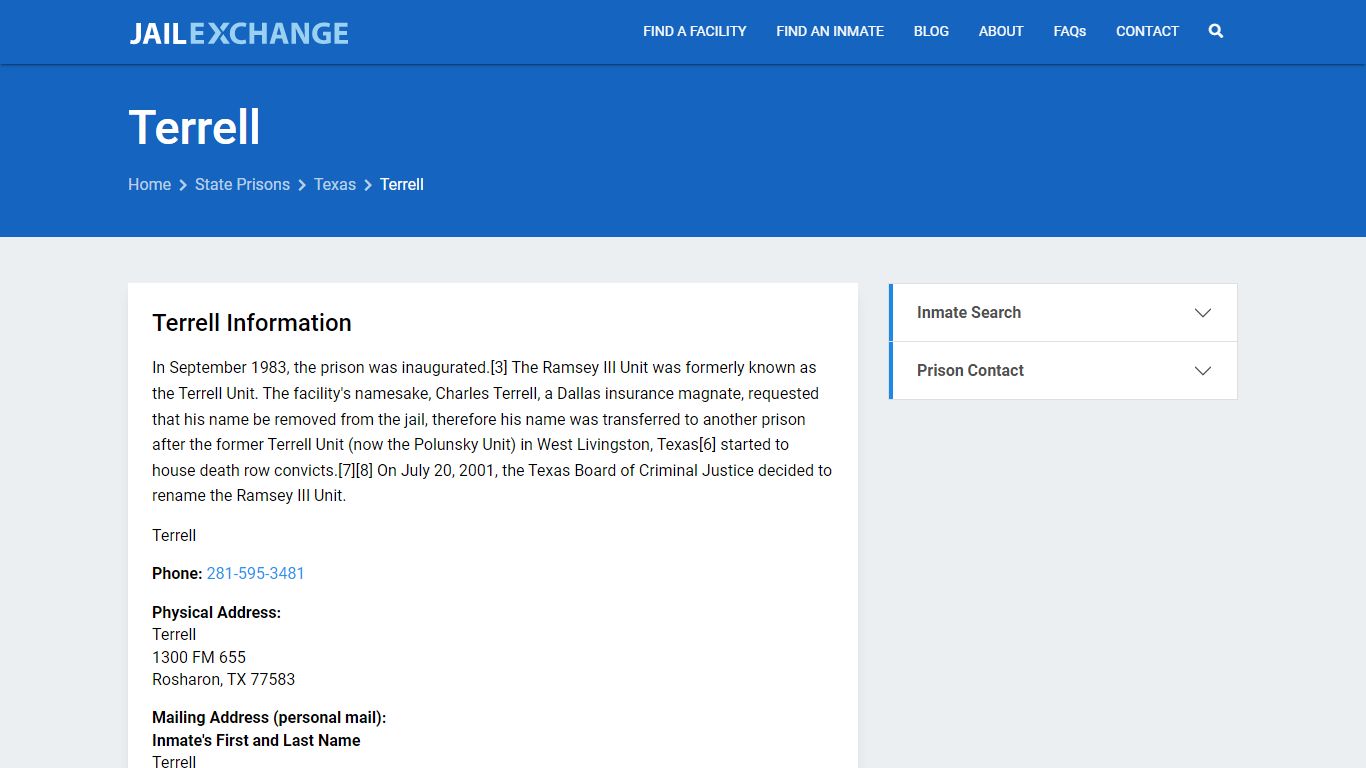Select the Prison Contact panel title
The width and height of the screenshot is (1366, 768).
coord(970,370)
